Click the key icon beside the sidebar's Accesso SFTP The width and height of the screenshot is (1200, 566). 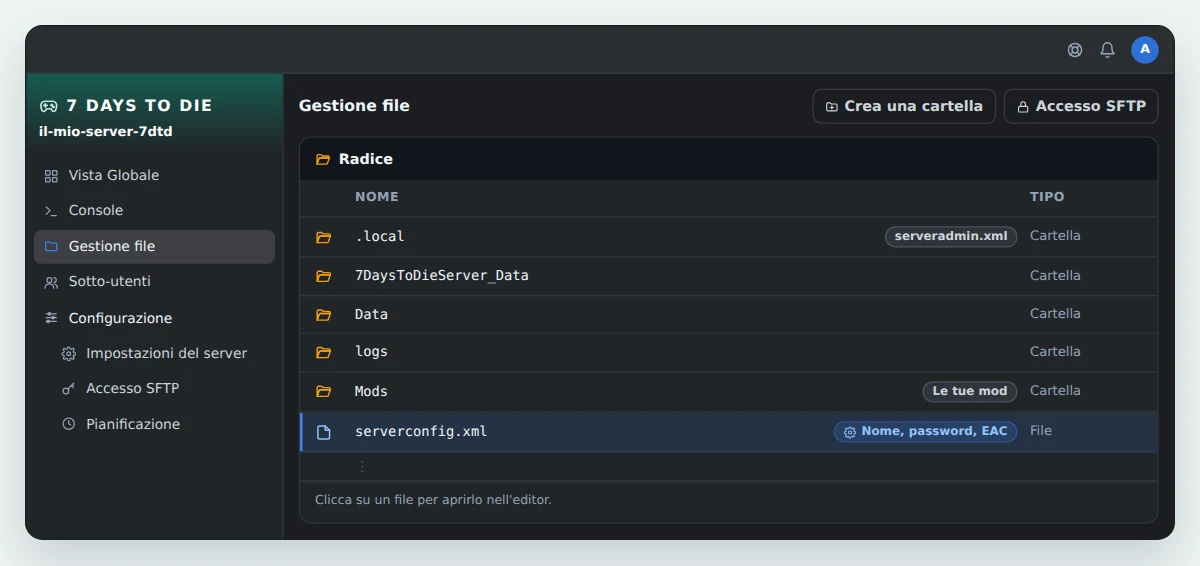tap(68, 389)
